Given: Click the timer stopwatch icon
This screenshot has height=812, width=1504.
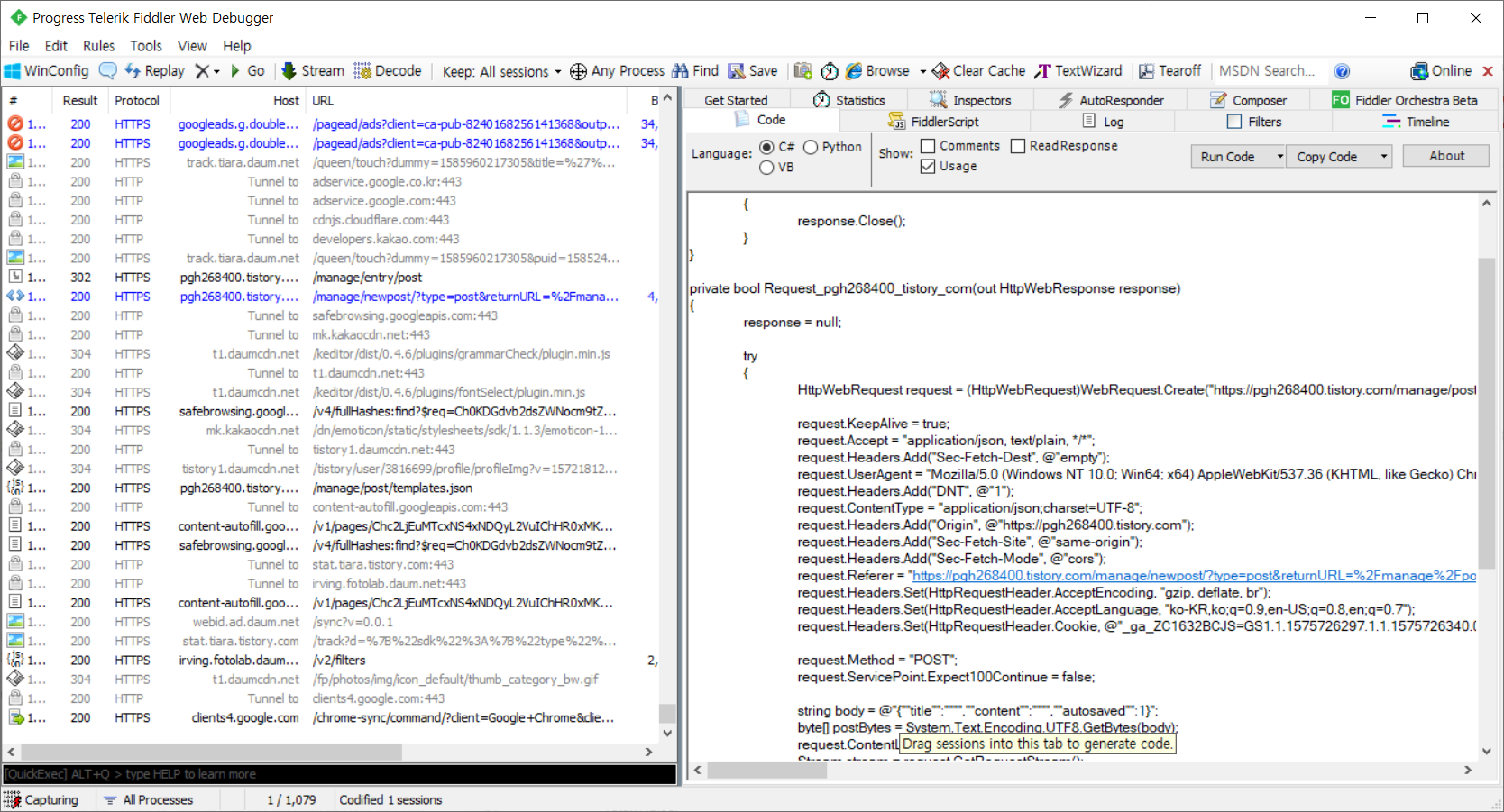Looking at the screenshot, I should (830, 71).
